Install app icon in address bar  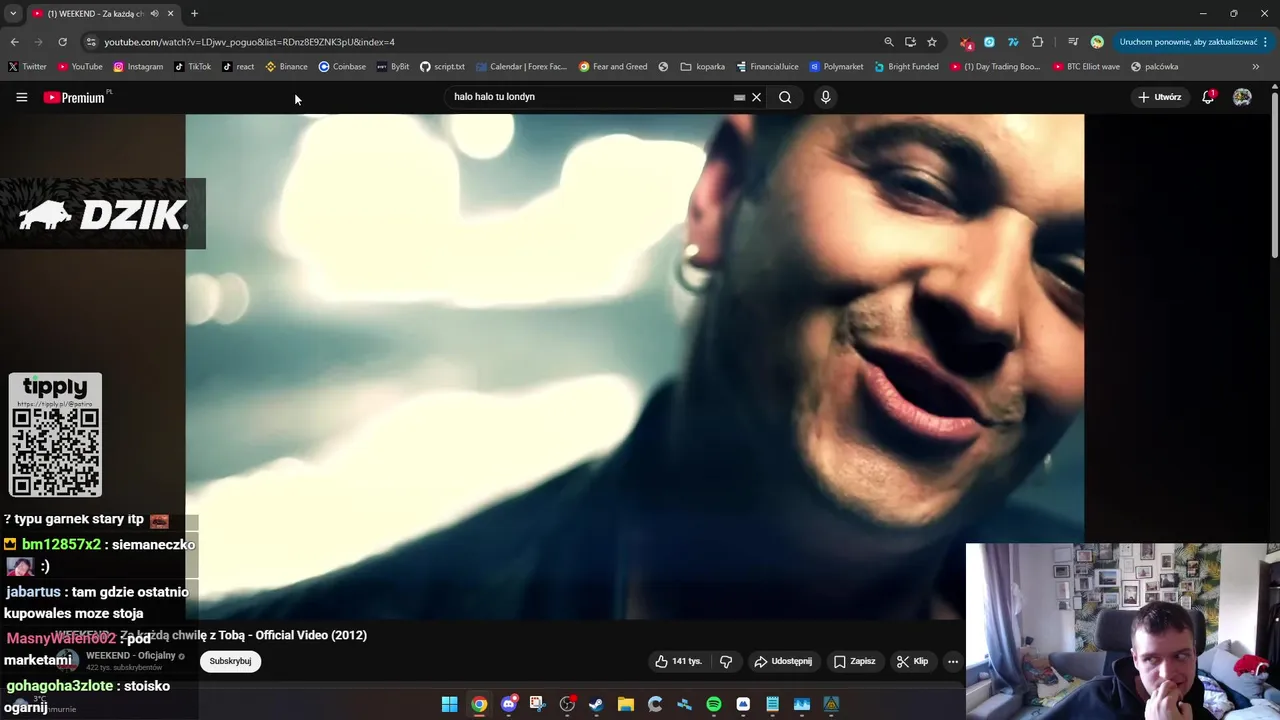910,42
